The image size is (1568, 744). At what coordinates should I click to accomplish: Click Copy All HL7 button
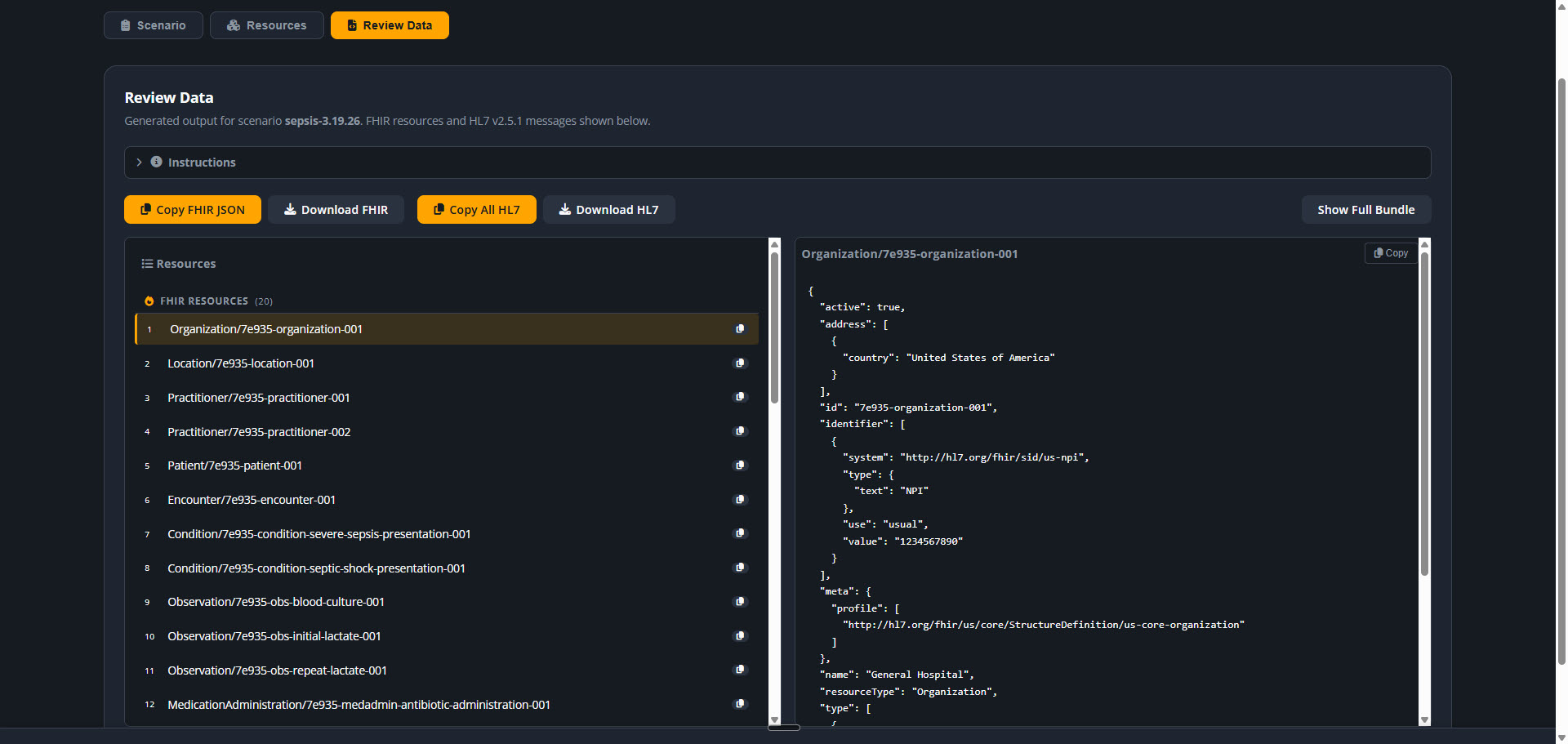pyautogui.click(x=476, y=209)
